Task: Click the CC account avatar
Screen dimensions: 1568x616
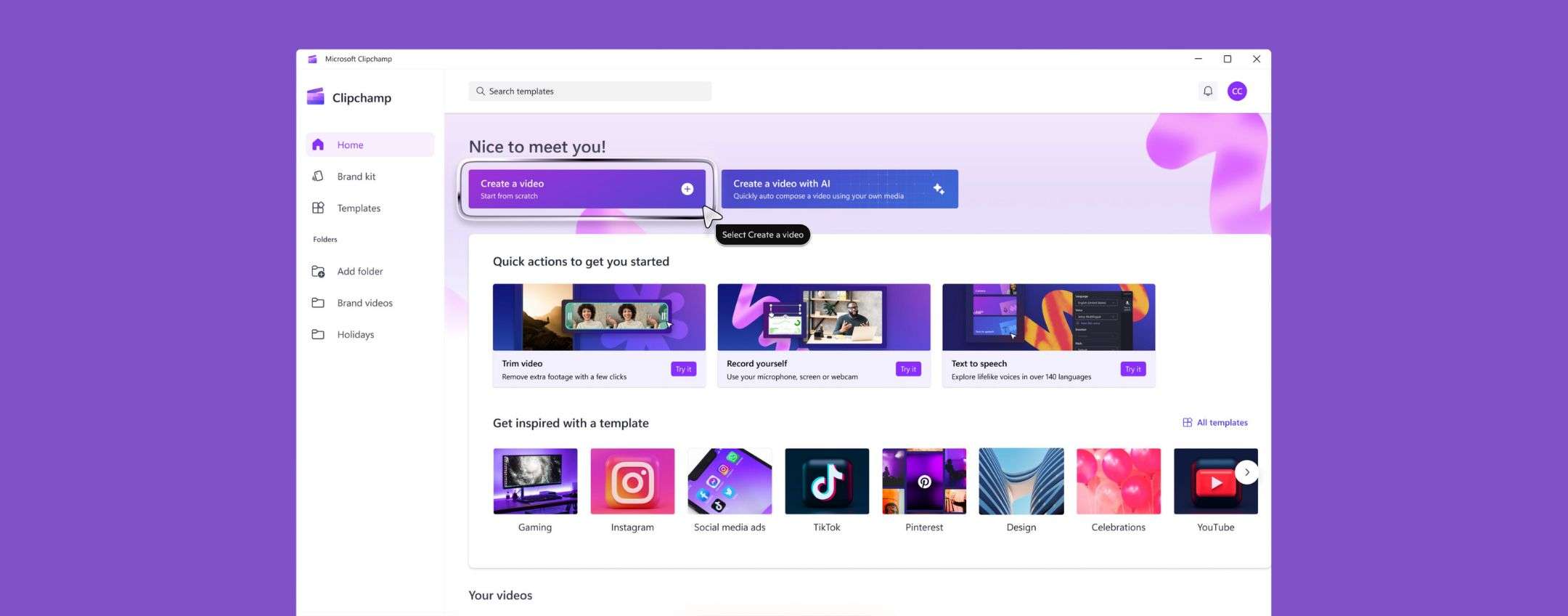Action: 1237,91
